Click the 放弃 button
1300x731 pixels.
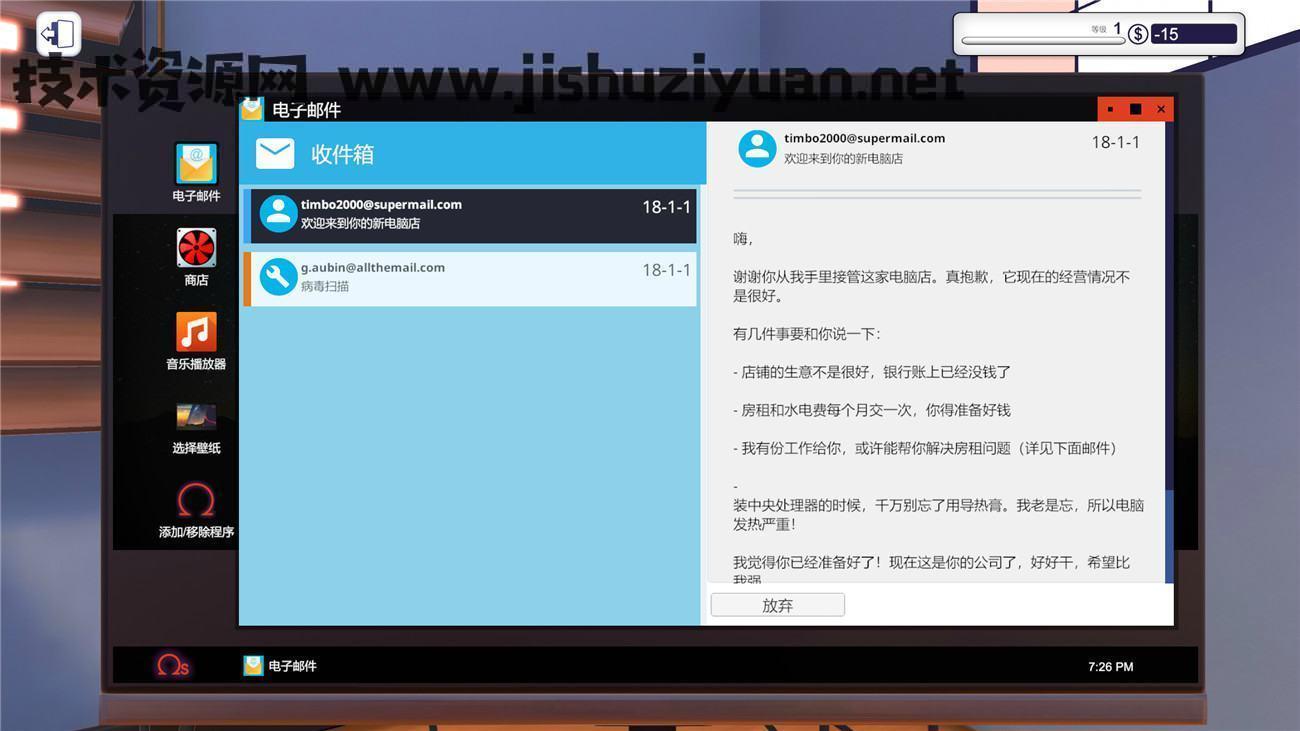[x=778, y=605]
